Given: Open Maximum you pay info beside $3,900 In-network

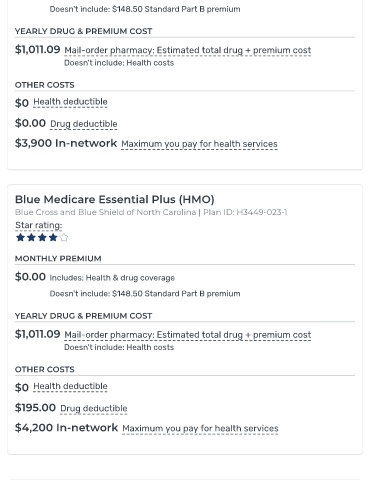Looking at the screenshot, I should tap(199, 144).
